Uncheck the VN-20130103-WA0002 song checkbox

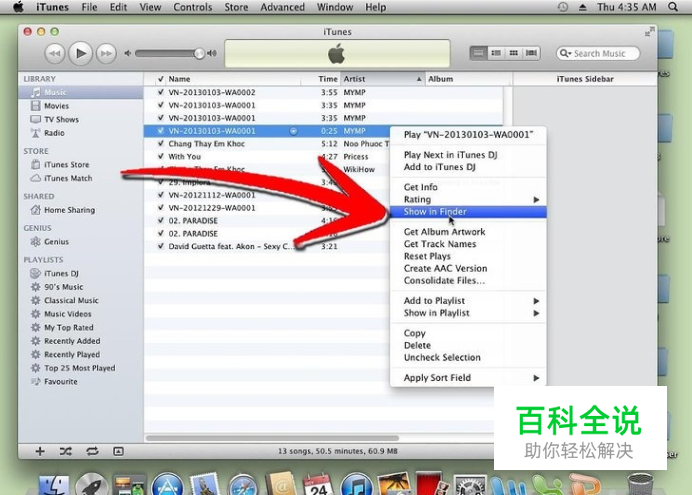pos(161,92)
